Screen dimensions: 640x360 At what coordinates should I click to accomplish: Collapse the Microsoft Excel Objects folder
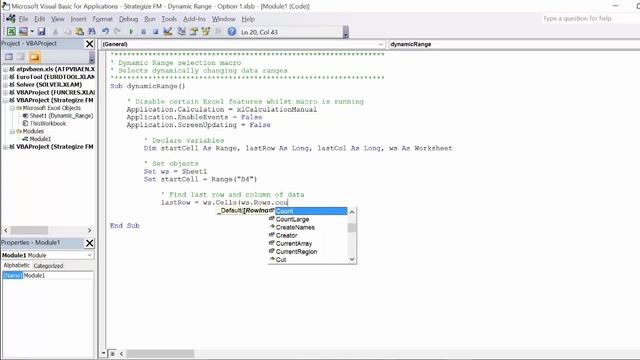pyautogui.click(x=12, y=108)
